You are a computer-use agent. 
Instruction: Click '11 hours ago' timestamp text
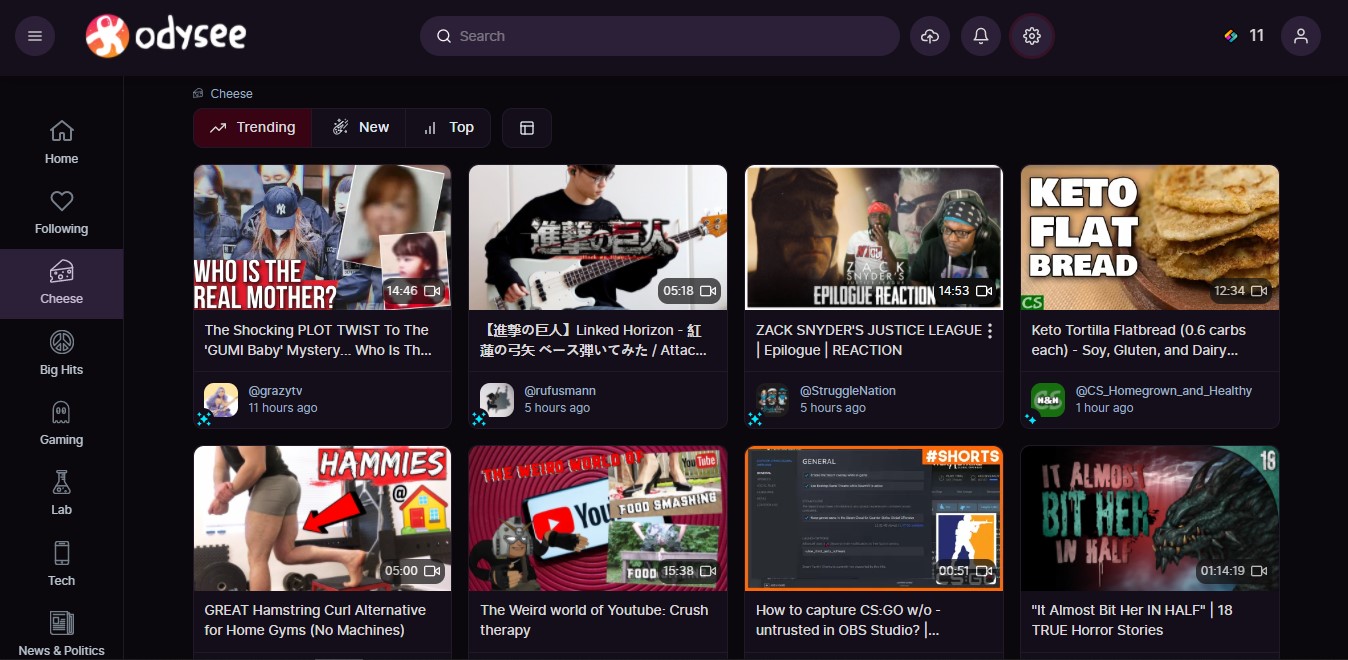[283, 408]
